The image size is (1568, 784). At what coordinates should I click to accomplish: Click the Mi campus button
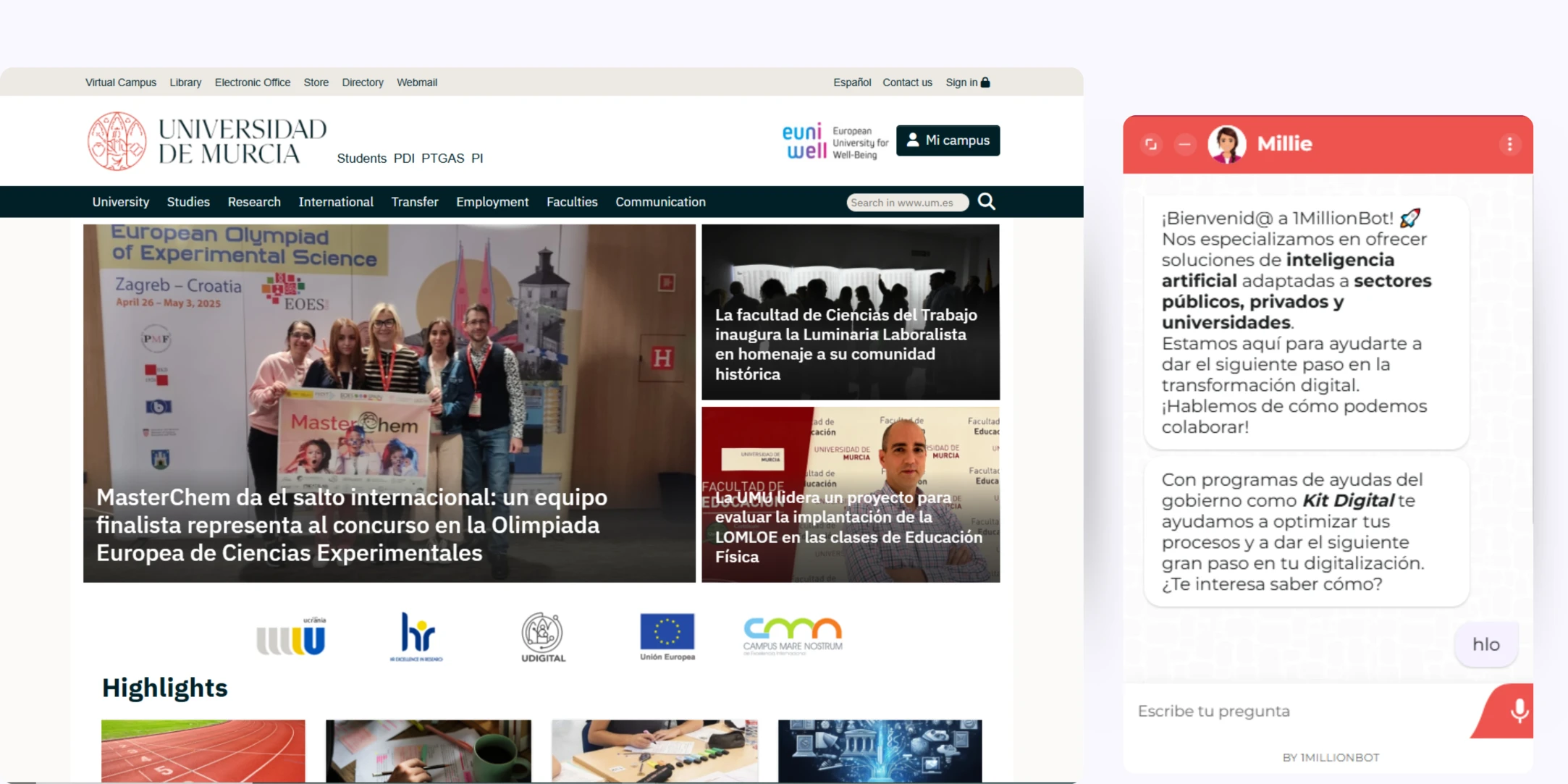click(948, 140)
